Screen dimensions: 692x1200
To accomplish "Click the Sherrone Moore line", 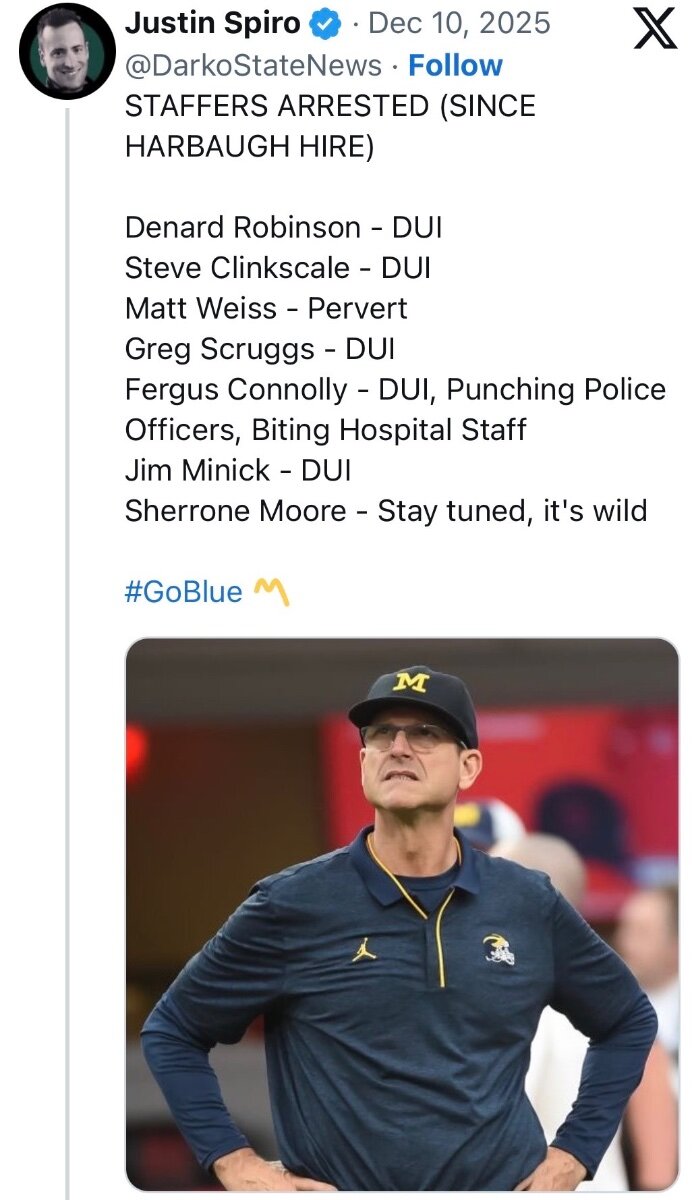I will [x=385, y=511].
